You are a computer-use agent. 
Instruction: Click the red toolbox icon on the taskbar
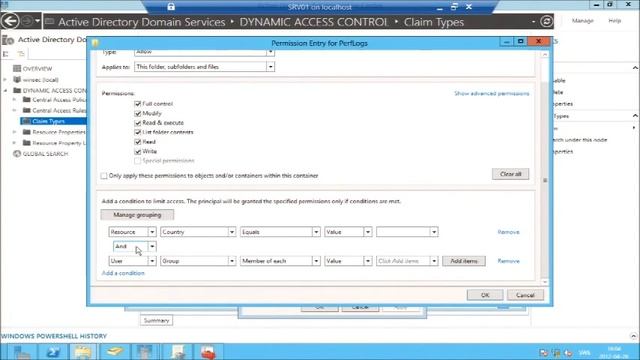(x=208, y=352)
